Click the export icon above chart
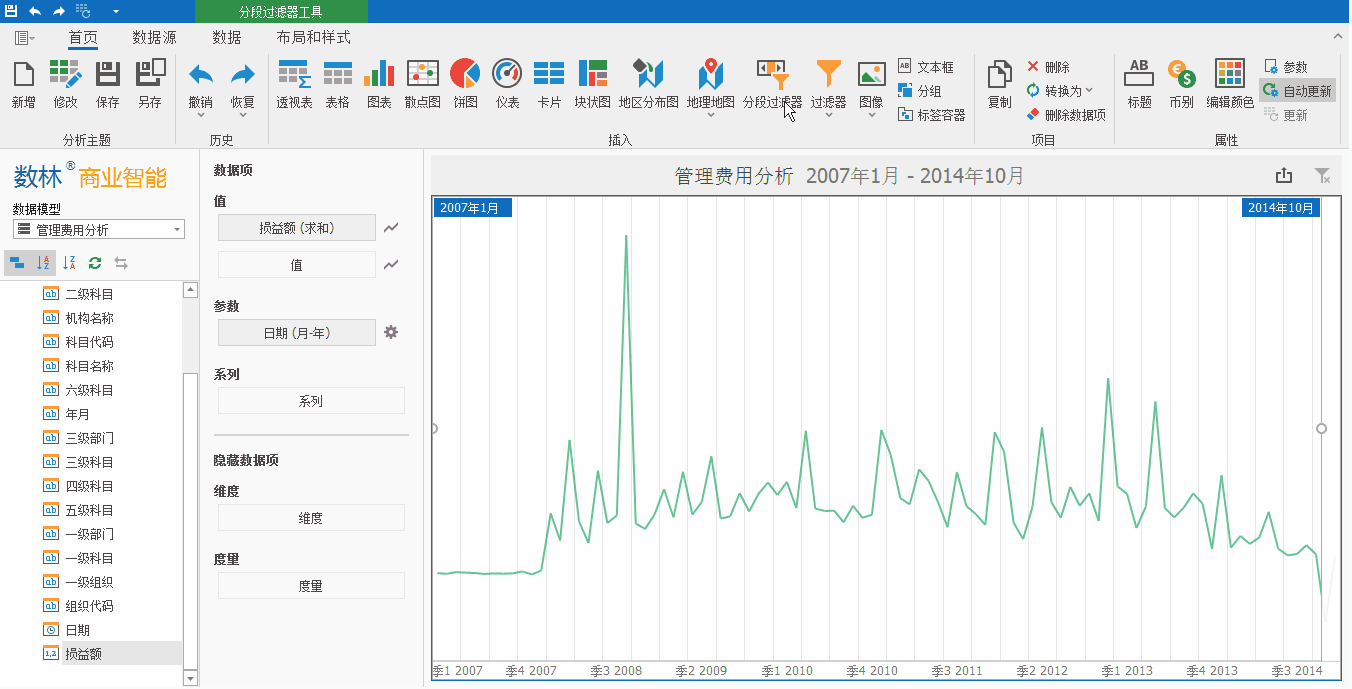1352x689 pixels. (x=1284, y=176)
